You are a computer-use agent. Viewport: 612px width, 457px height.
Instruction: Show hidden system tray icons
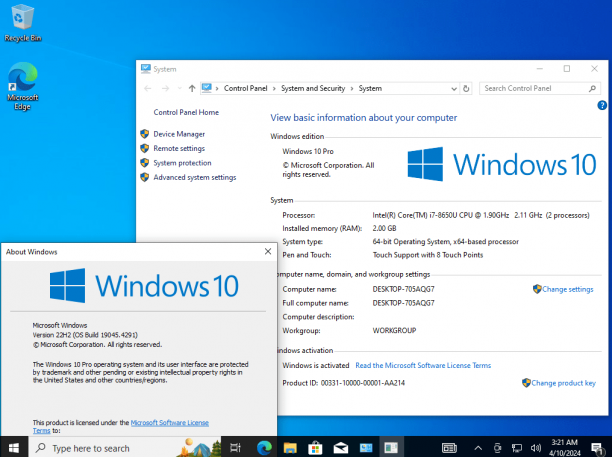(478, 448)
